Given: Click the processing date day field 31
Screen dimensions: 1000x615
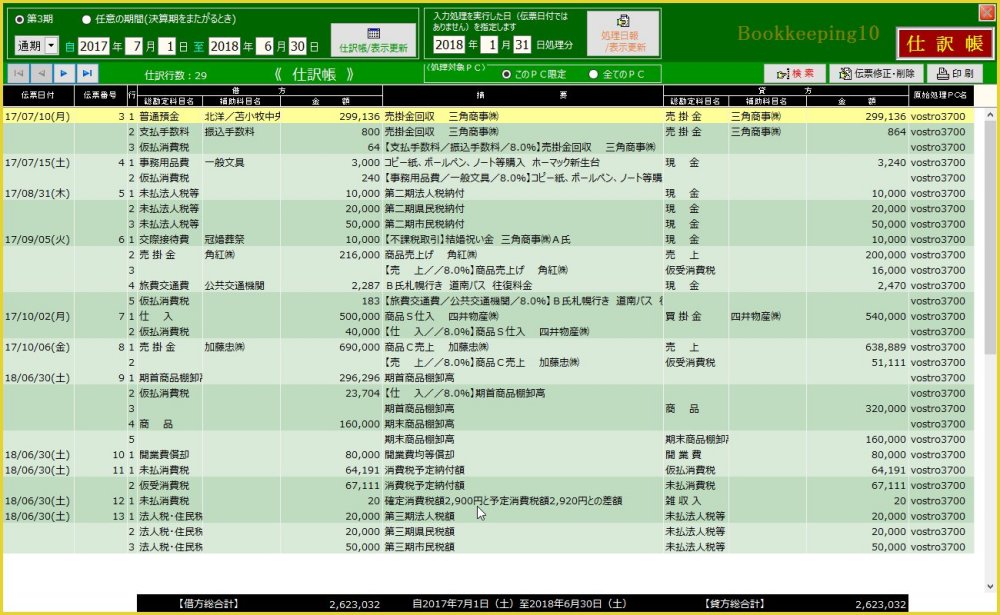Looking at the screenshot, I should 521,44.
